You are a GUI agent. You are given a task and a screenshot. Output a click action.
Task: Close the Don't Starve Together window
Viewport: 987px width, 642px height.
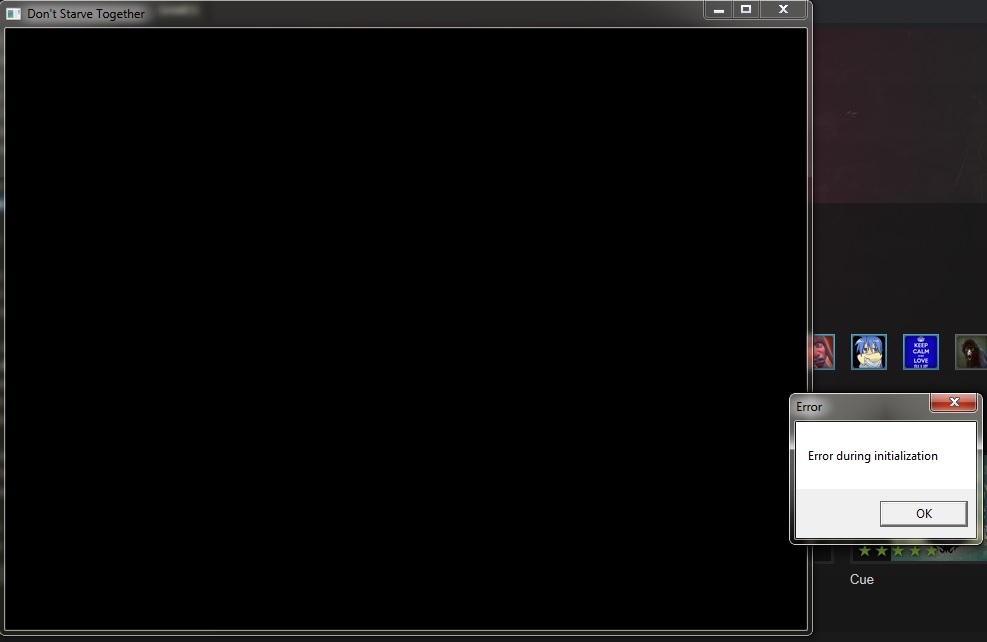[x=784, y=9]
